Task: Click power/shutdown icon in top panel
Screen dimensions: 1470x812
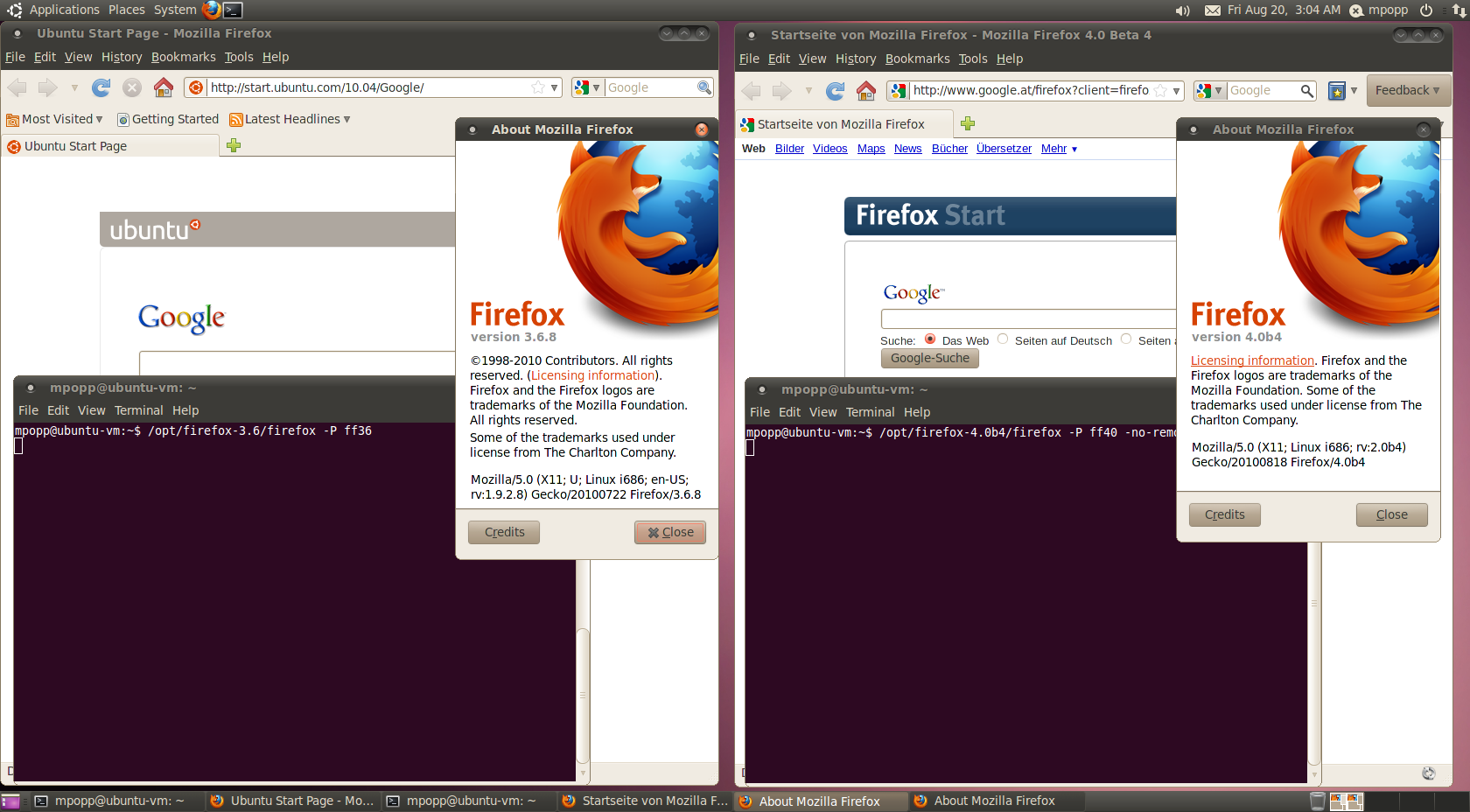Action: click(x=1426, y=10)
